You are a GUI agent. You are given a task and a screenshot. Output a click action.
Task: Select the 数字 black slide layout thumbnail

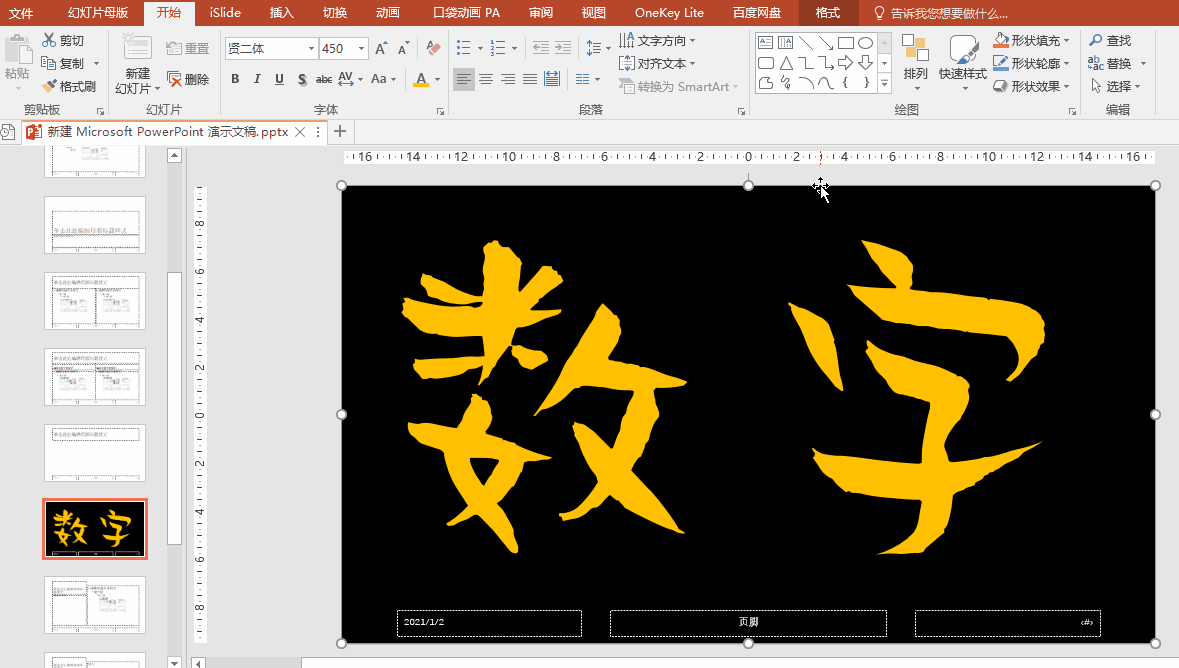click(95, 528)
